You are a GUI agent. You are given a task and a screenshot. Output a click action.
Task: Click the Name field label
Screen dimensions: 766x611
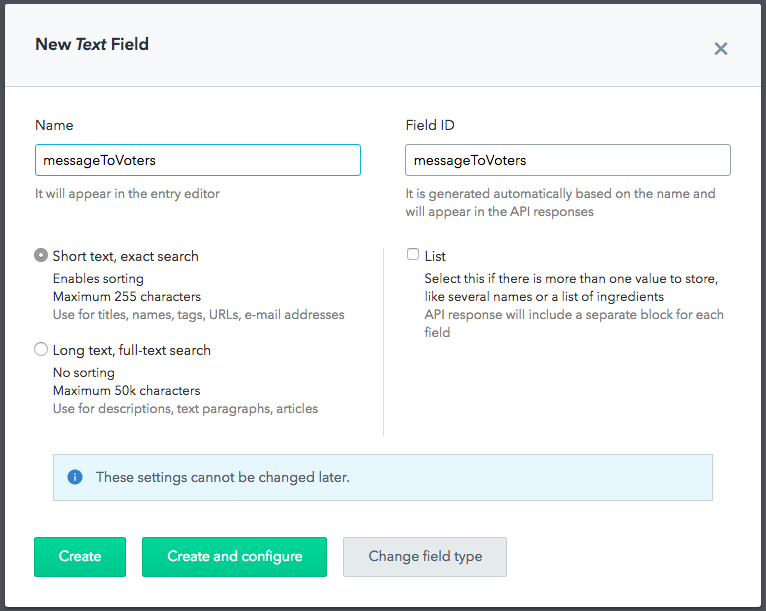coord(54,126)
